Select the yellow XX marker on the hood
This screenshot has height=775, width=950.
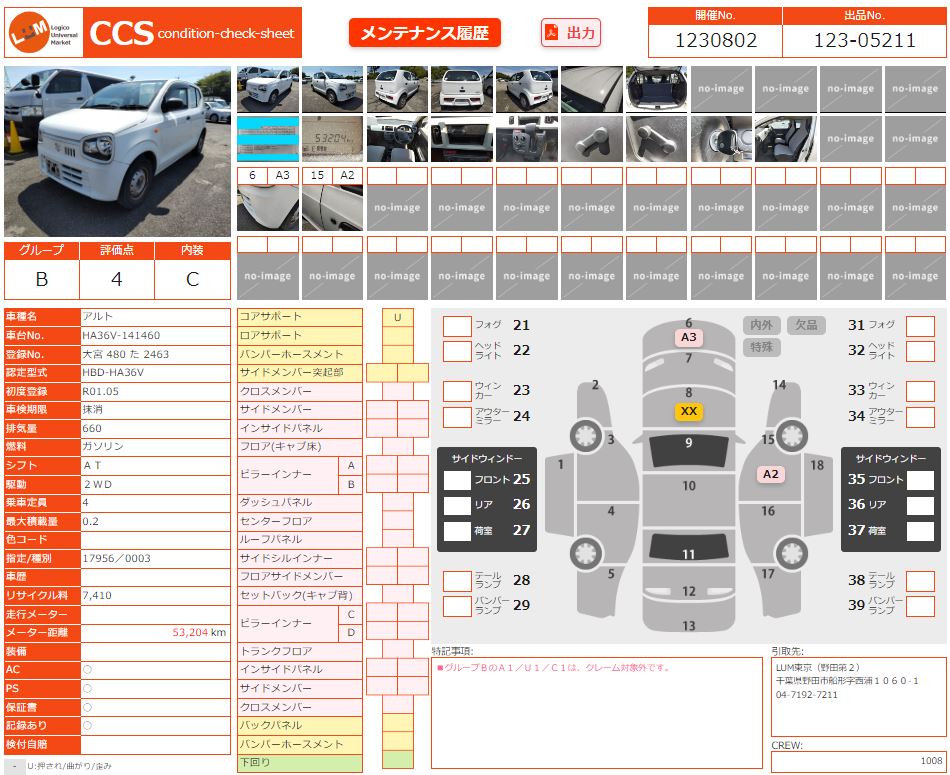tap(688, 411)
